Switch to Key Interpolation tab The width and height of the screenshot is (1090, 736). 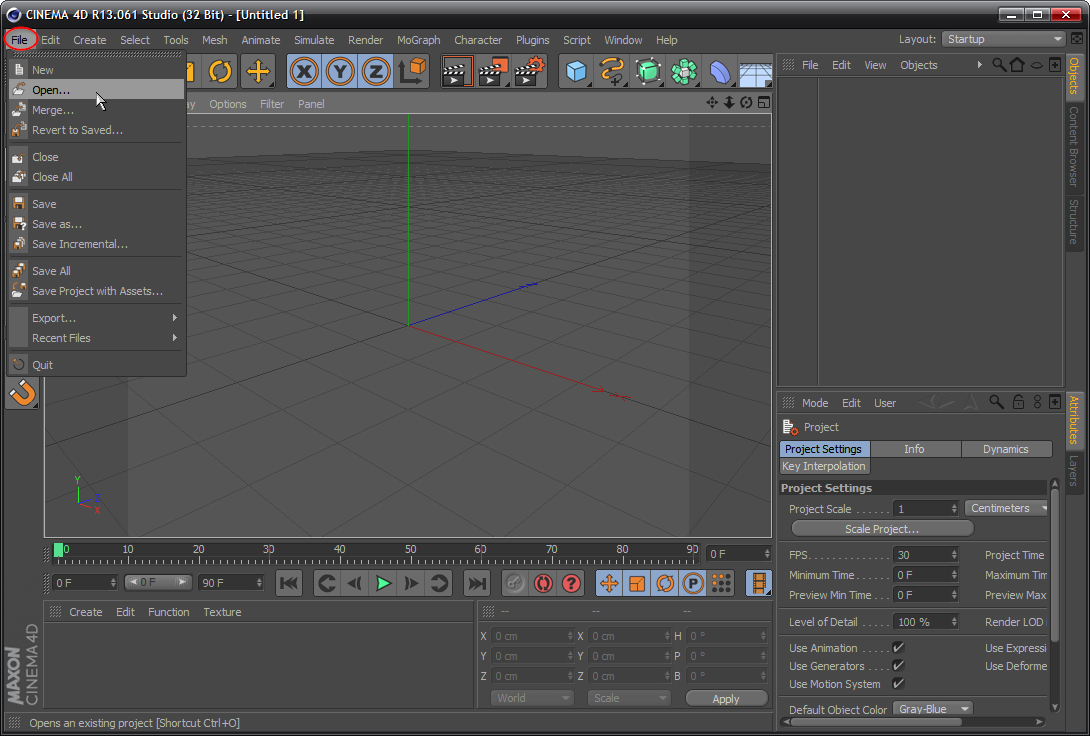[824, 466]
